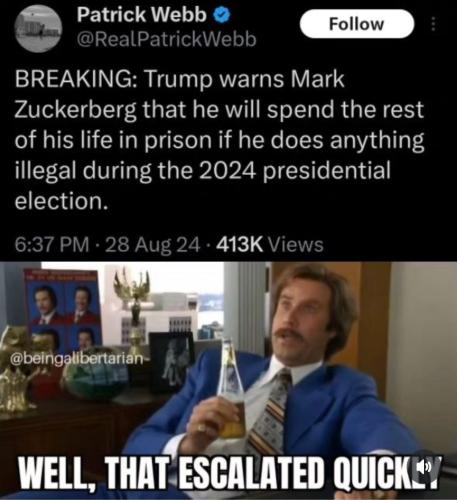Click the gold trophy on the shelf
Viewport: 457px width, 500px height.
click(x=133, y=308)
